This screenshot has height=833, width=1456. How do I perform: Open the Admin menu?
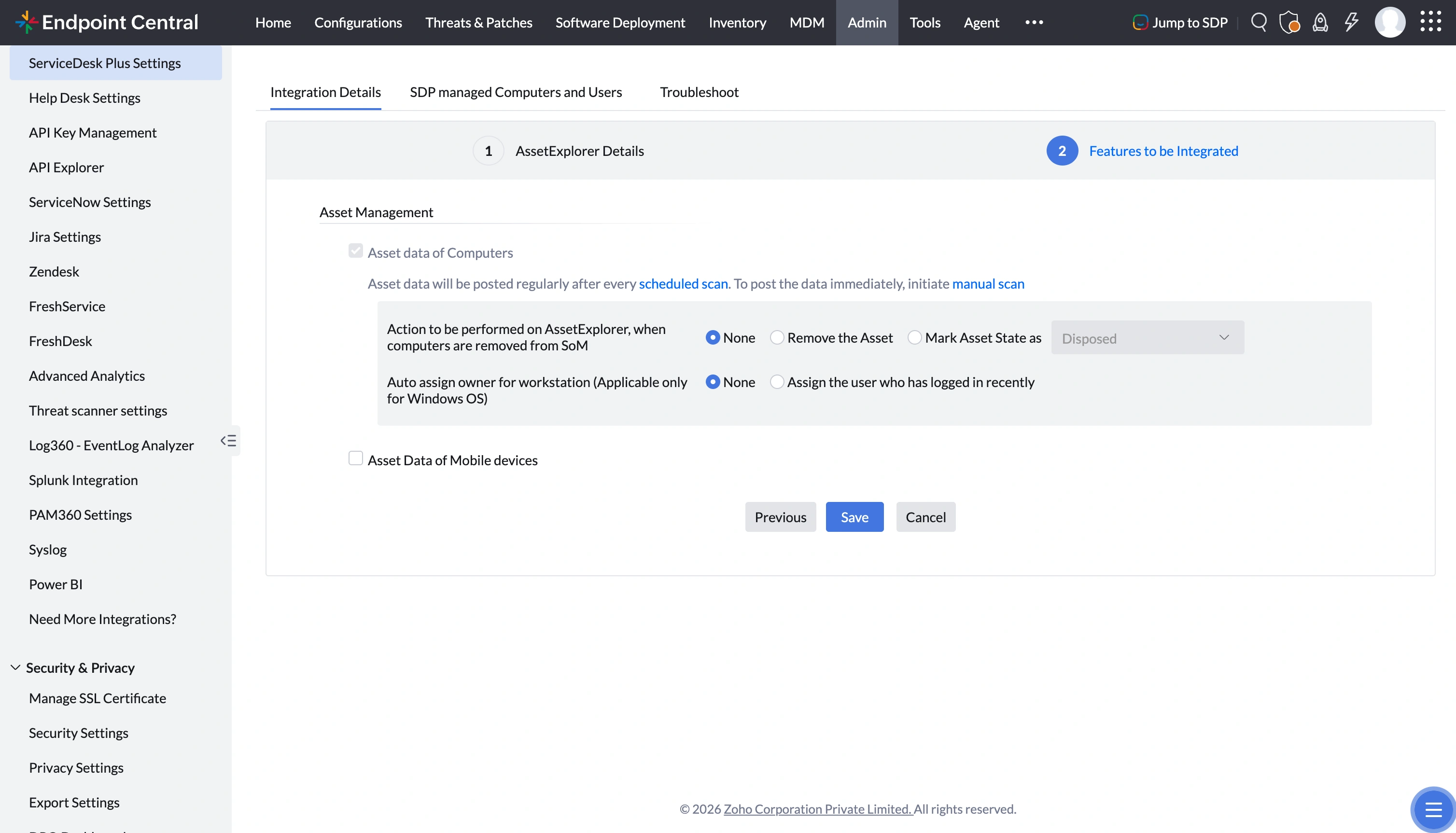867,22
